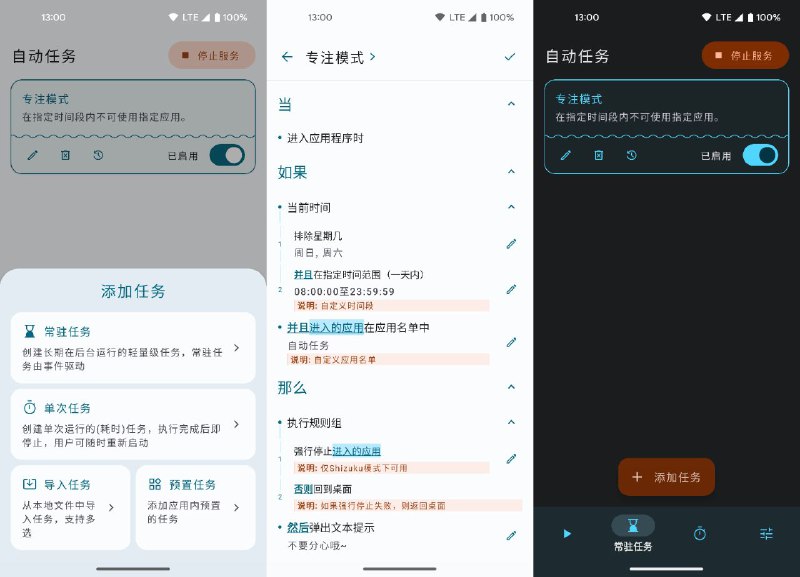Image resolution: width=800 pixels, height=577 pixels.
Task: Select the stopwatch 单次任务 icon in bottom bar
Action: 699,534
